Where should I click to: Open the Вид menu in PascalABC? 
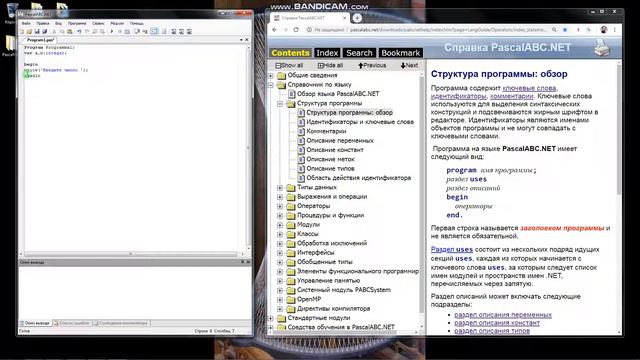[58, 23]
